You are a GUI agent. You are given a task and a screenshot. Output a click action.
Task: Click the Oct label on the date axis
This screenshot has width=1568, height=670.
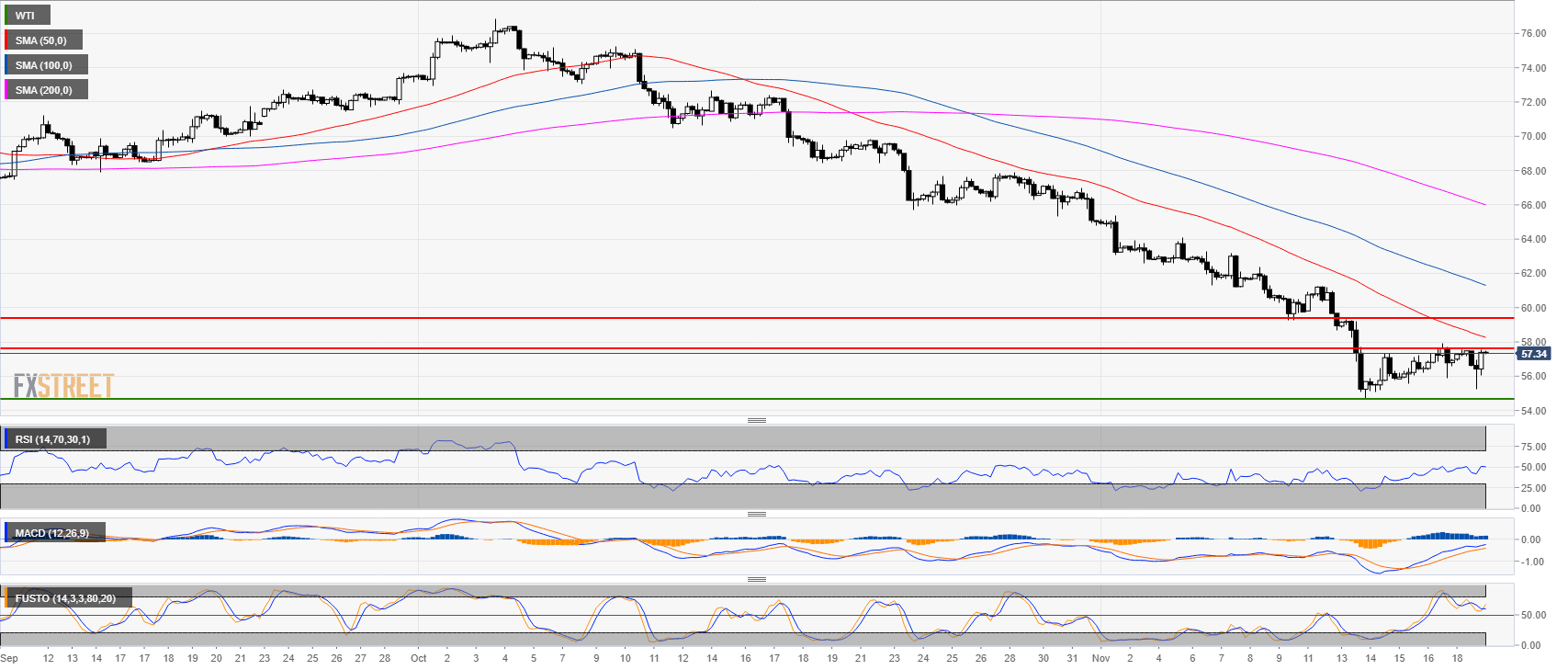(418, 658)
